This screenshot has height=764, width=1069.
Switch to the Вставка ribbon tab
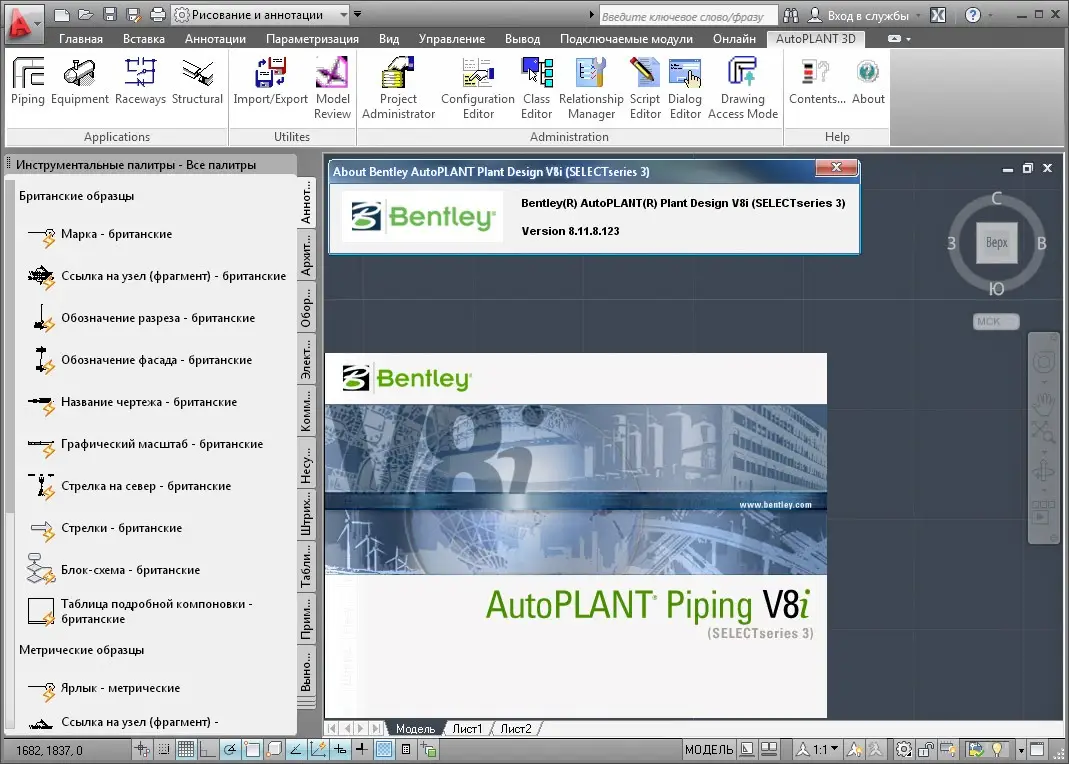coord(144,39)
